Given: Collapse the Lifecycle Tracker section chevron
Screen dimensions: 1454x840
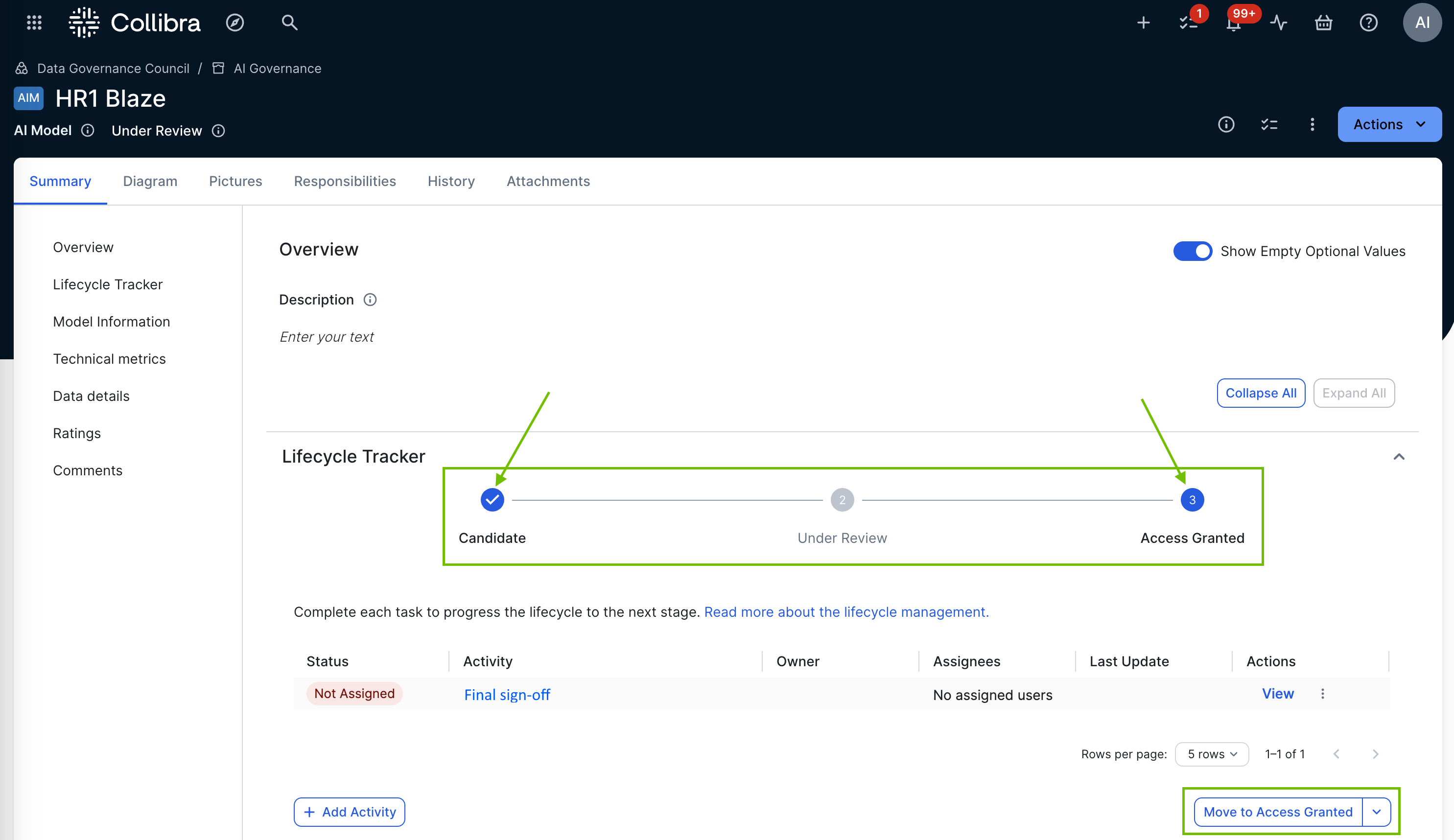Looking at the screenshot, I should (1399, 456).
